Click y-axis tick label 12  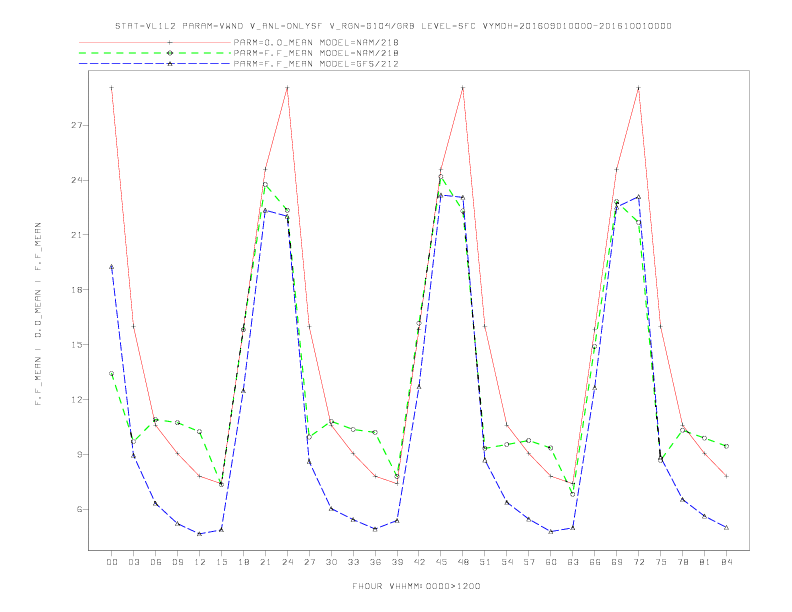coord(77,399)
